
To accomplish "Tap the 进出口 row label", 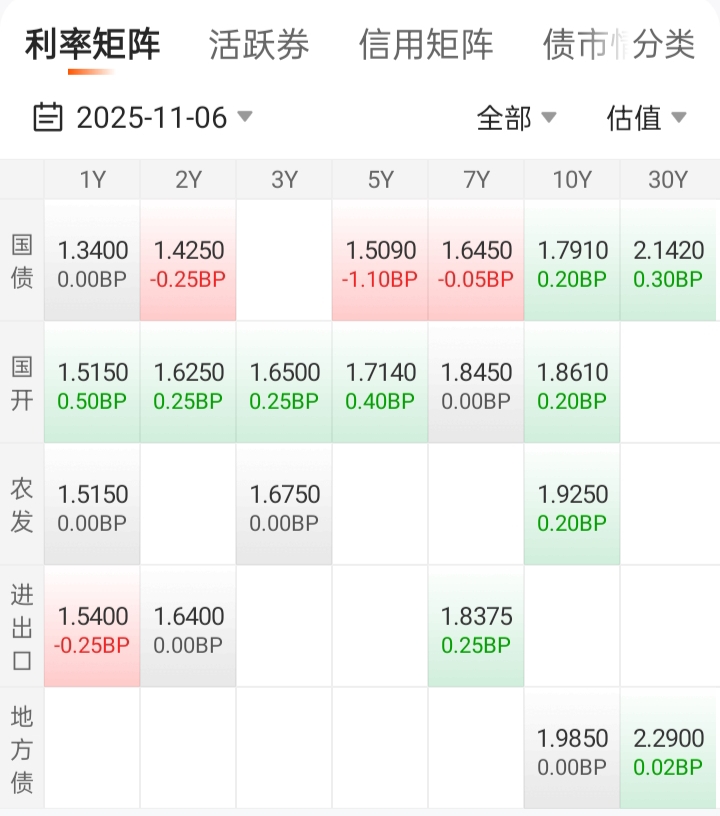I will pyautogui.click(x=22, y=627).
